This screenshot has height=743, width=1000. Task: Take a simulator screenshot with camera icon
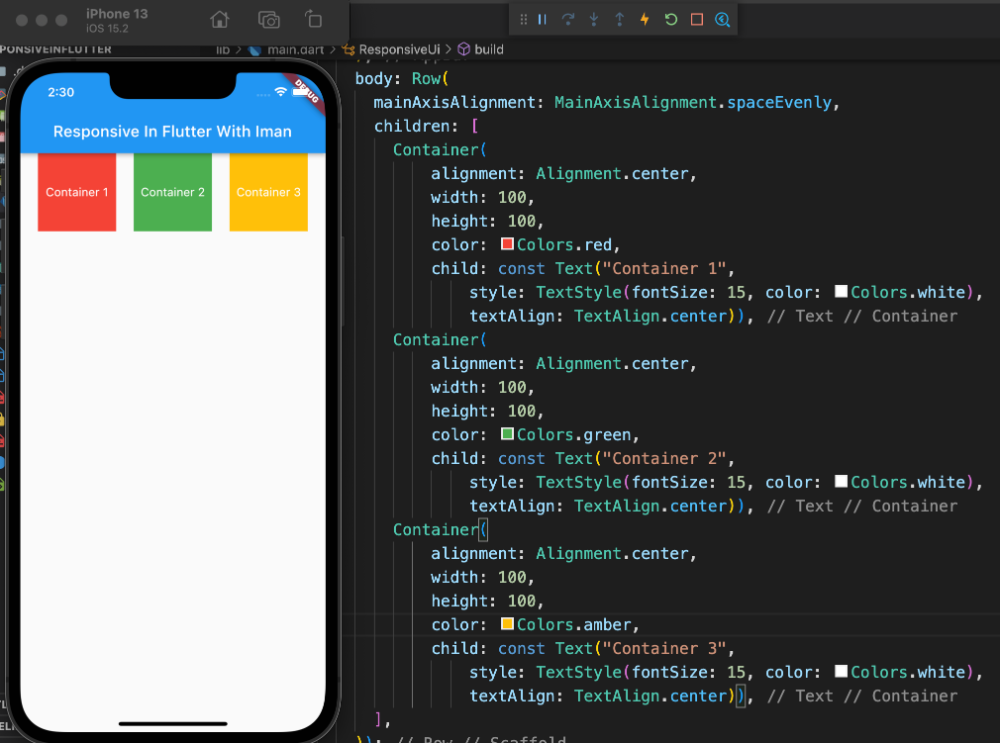tap(268, 20)
